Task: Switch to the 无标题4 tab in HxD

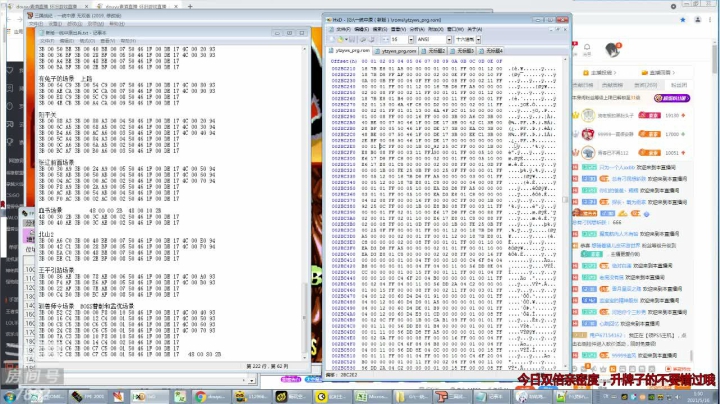Action: tap(491, 50)
